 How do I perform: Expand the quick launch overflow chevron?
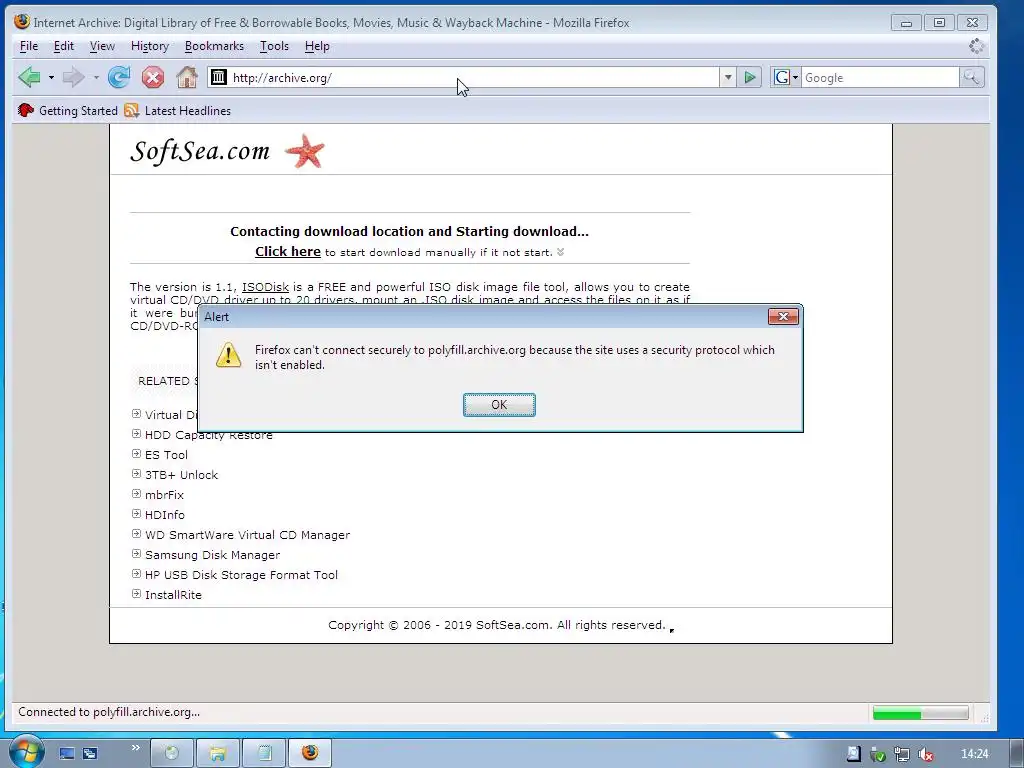pyautogui.click(x=136, y=748)
